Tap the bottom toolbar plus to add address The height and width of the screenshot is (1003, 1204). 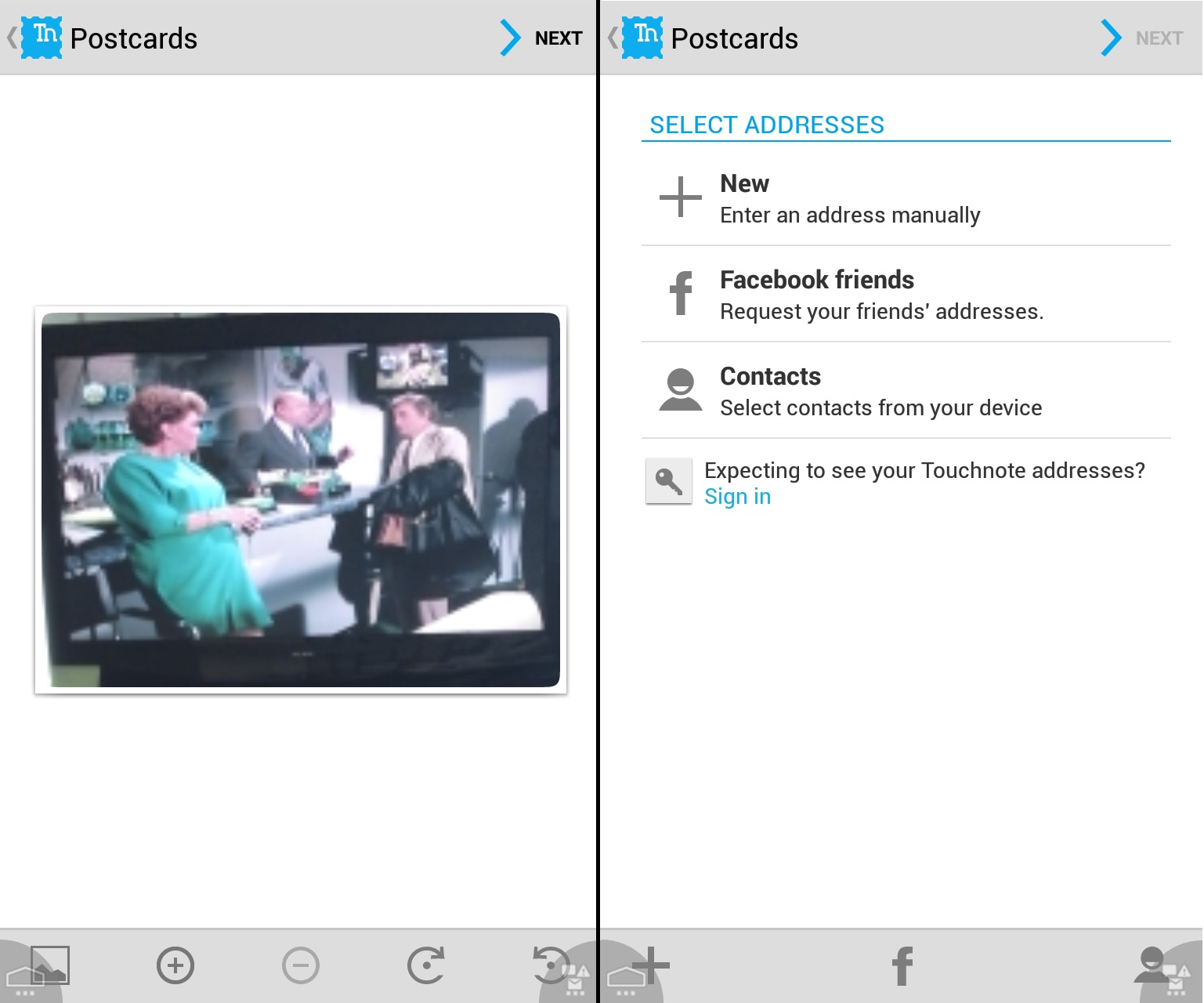[650, 965]
